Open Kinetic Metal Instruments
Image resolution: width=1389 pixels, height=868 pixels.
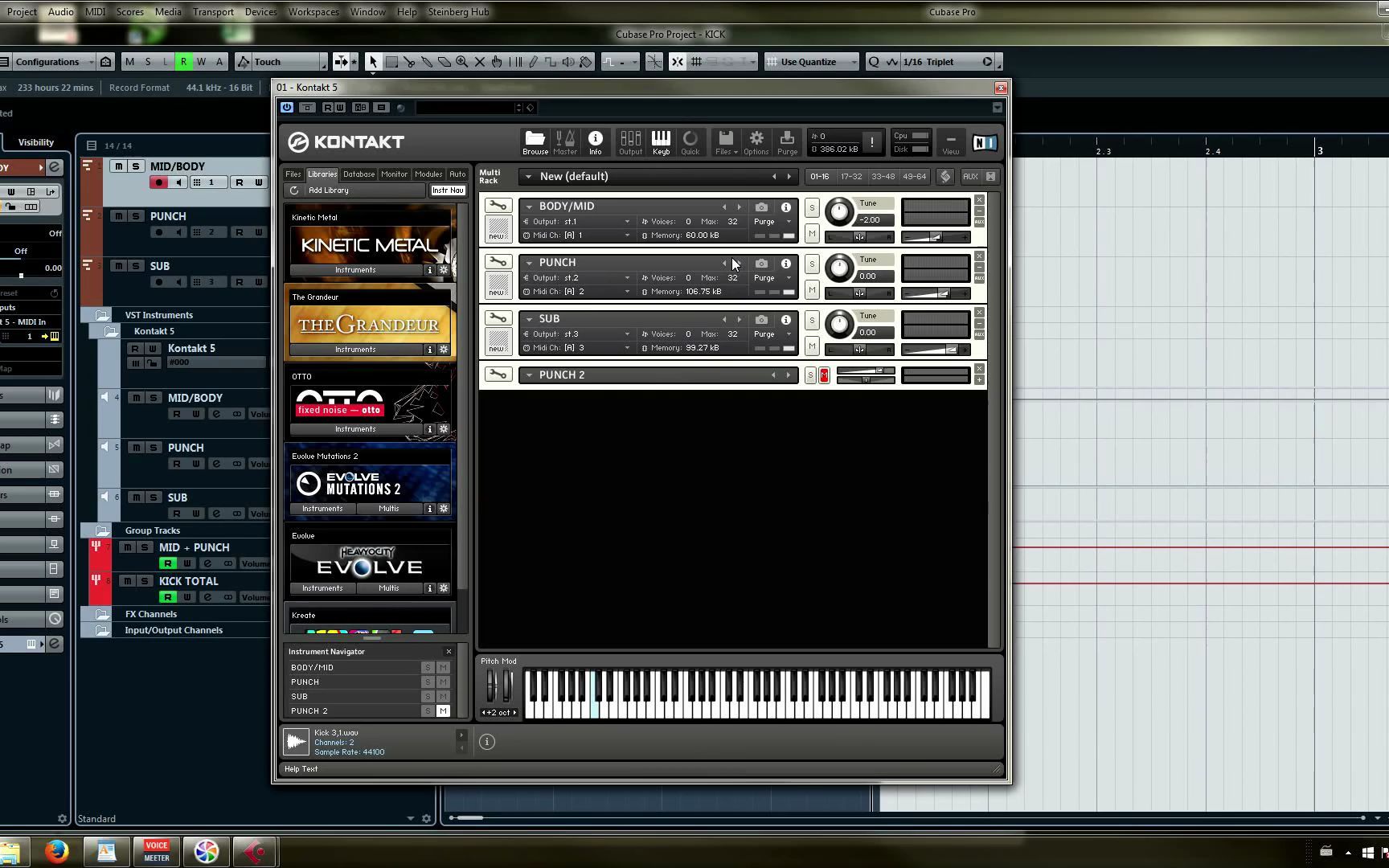pyautogui.click(x=355, y=270)
